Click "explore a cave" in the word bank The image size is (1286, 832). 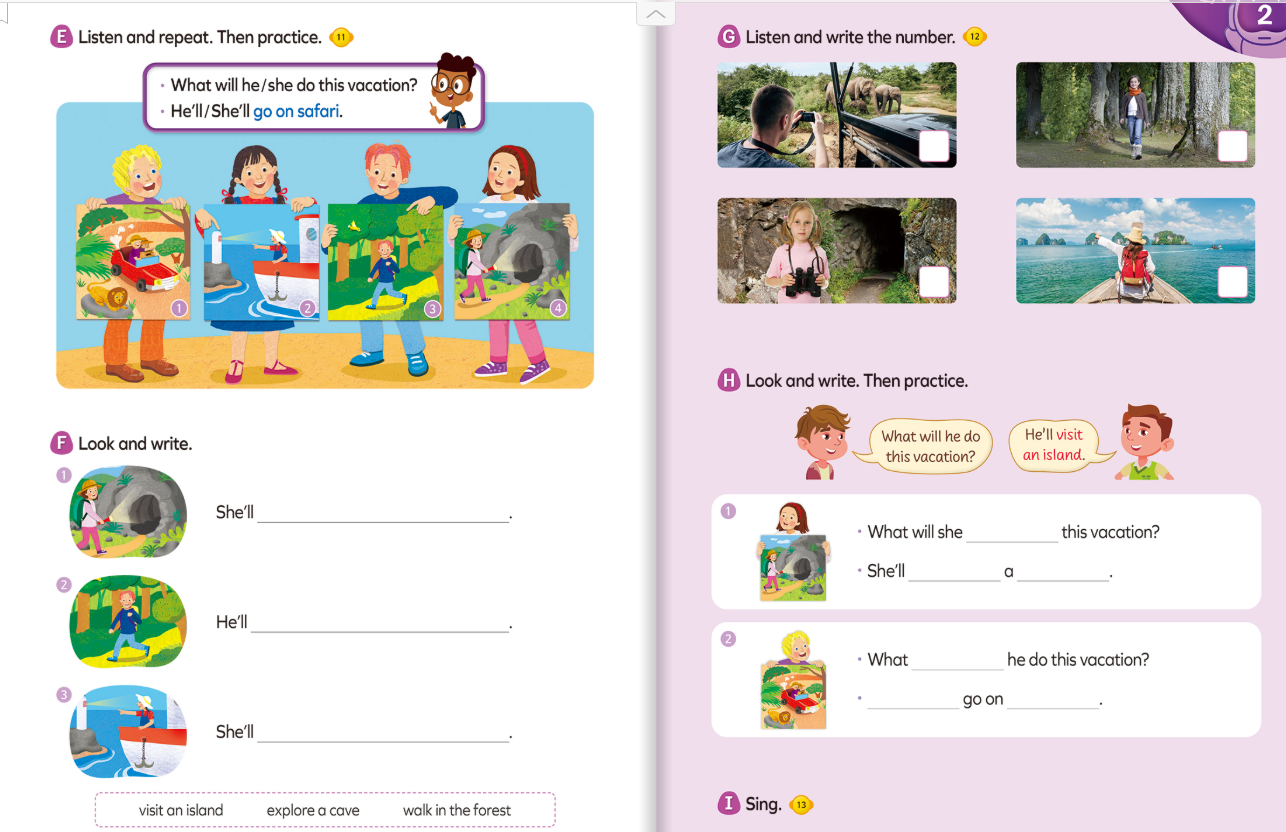point(313,810)
